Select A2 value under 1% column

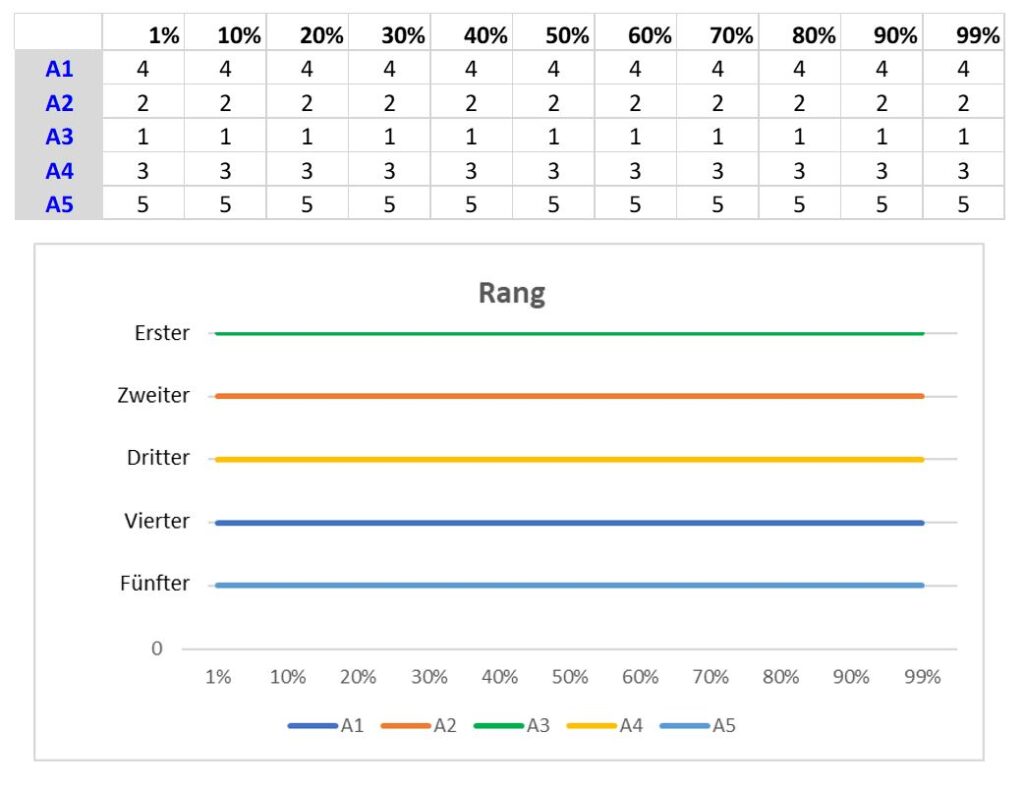point(144,103)
